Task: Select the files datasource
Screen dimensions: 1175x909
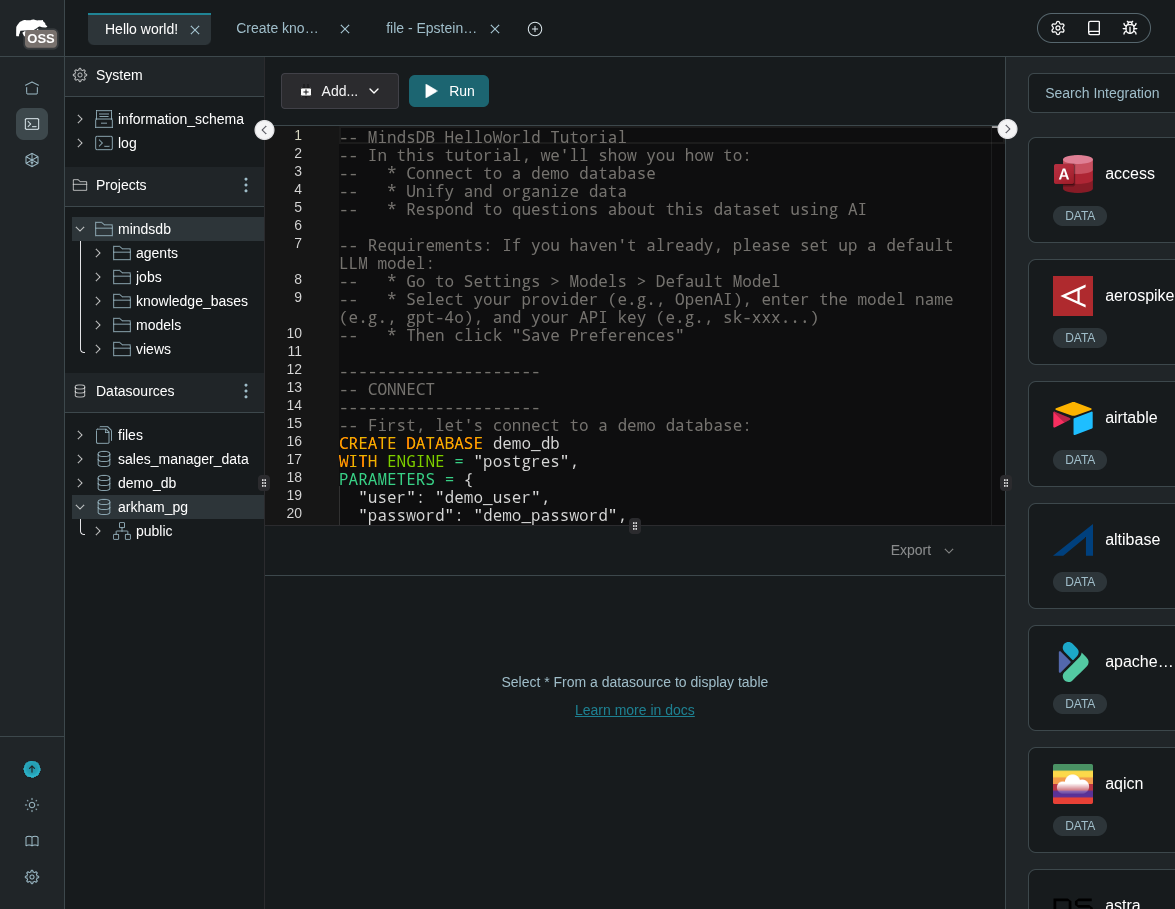Action: (x=130, y=435)
